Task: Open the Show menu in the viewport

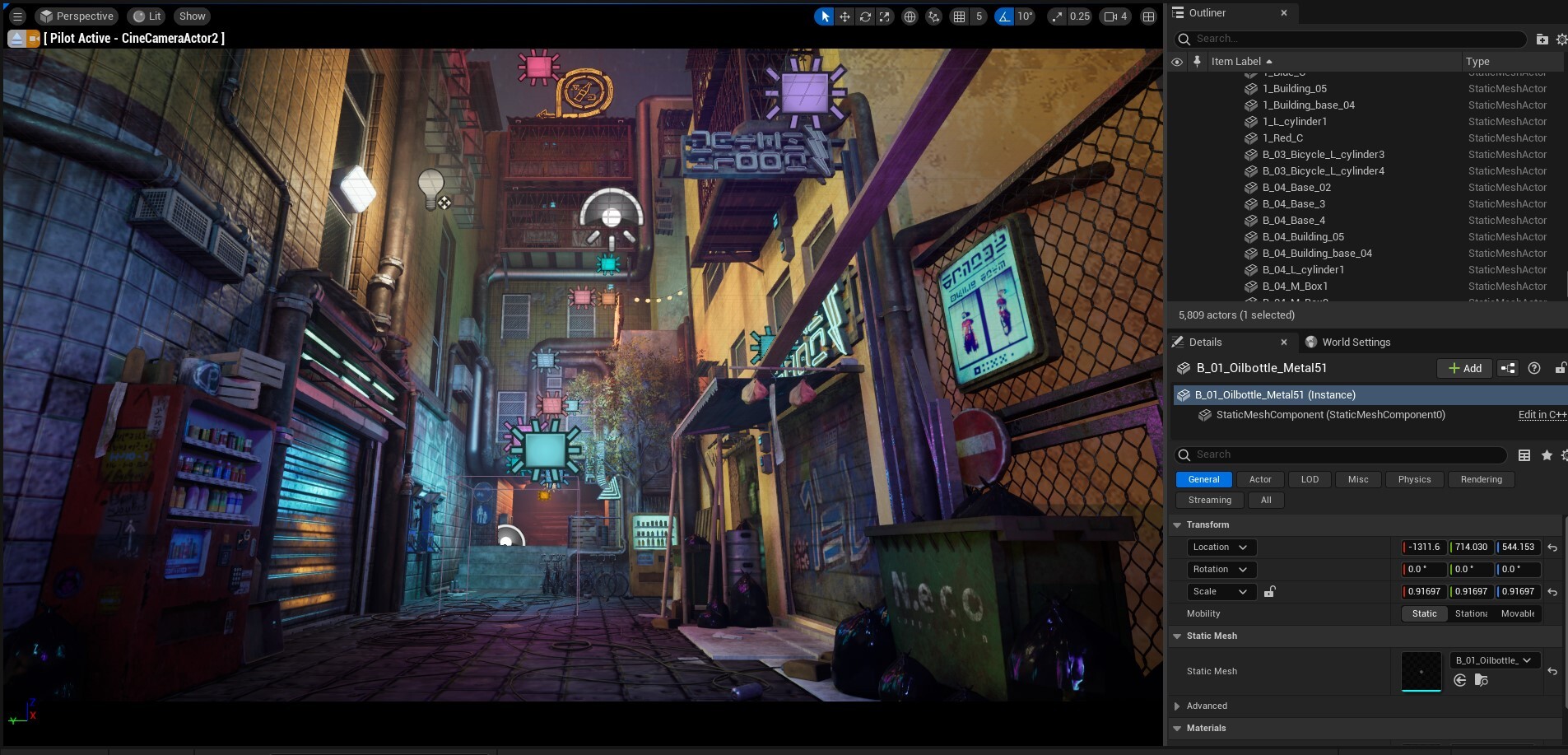Action: 191,16
